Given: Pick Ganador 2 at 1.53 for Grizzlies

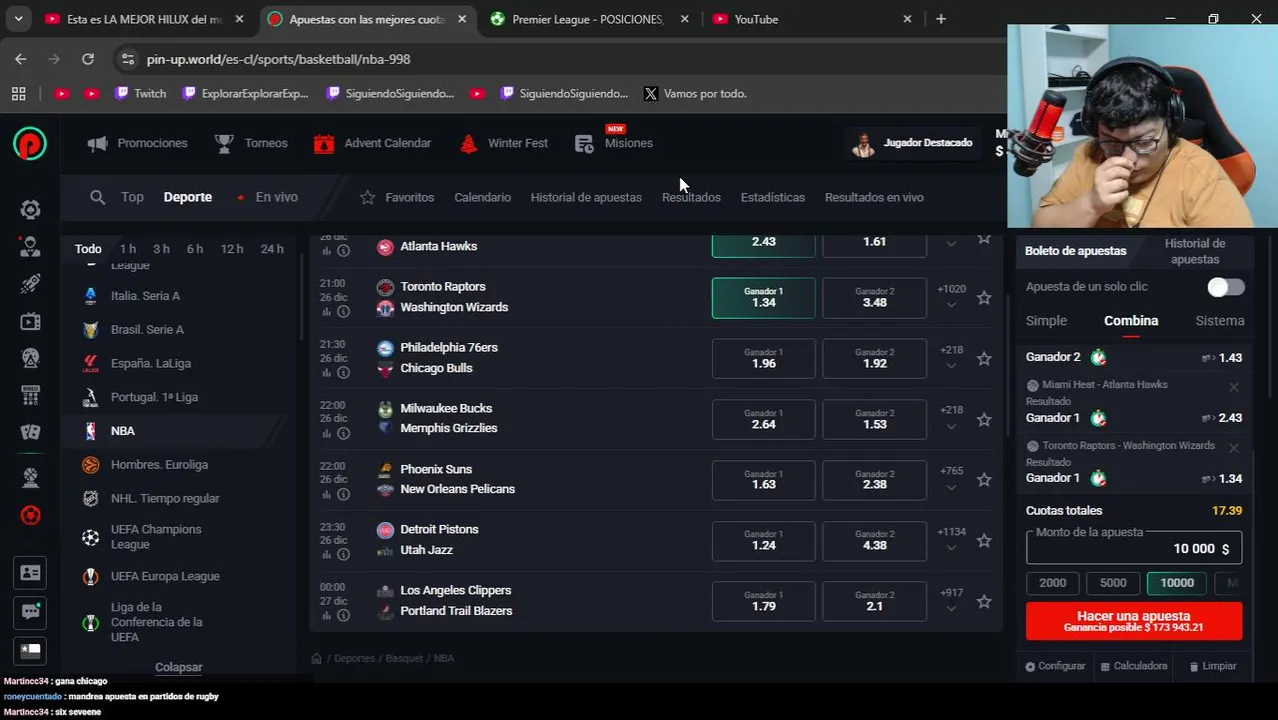Looking at the screenshot, I should tap(874, 419).
